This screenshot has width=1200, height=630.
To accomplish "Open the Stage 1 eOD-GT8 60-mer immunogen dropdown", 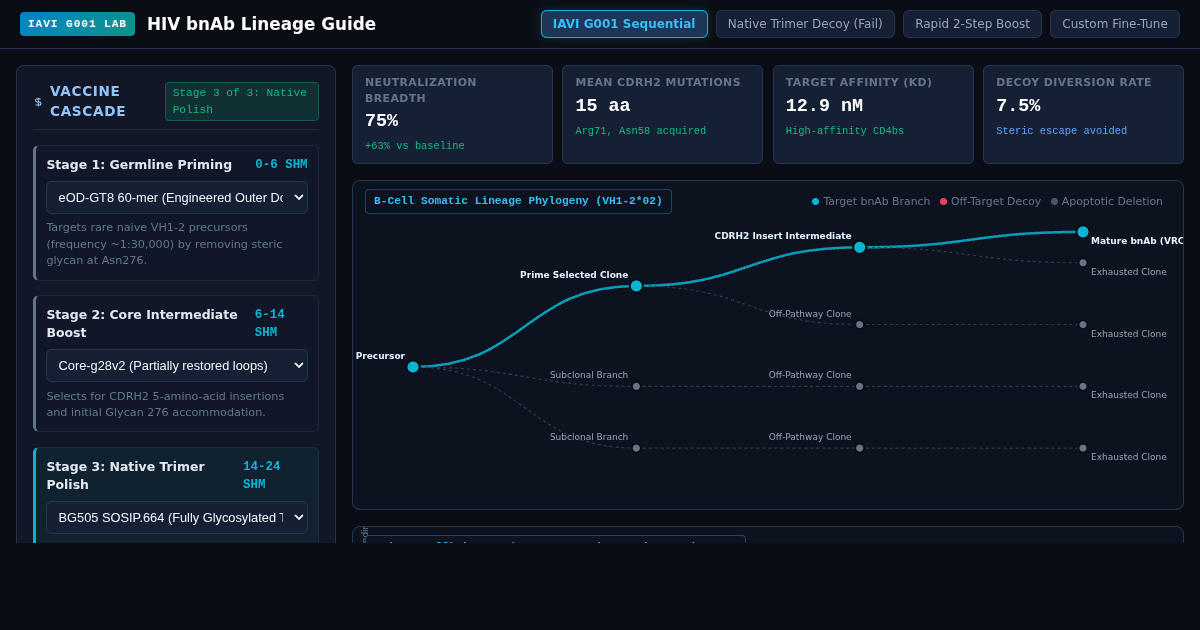I will tap(177, 197).
